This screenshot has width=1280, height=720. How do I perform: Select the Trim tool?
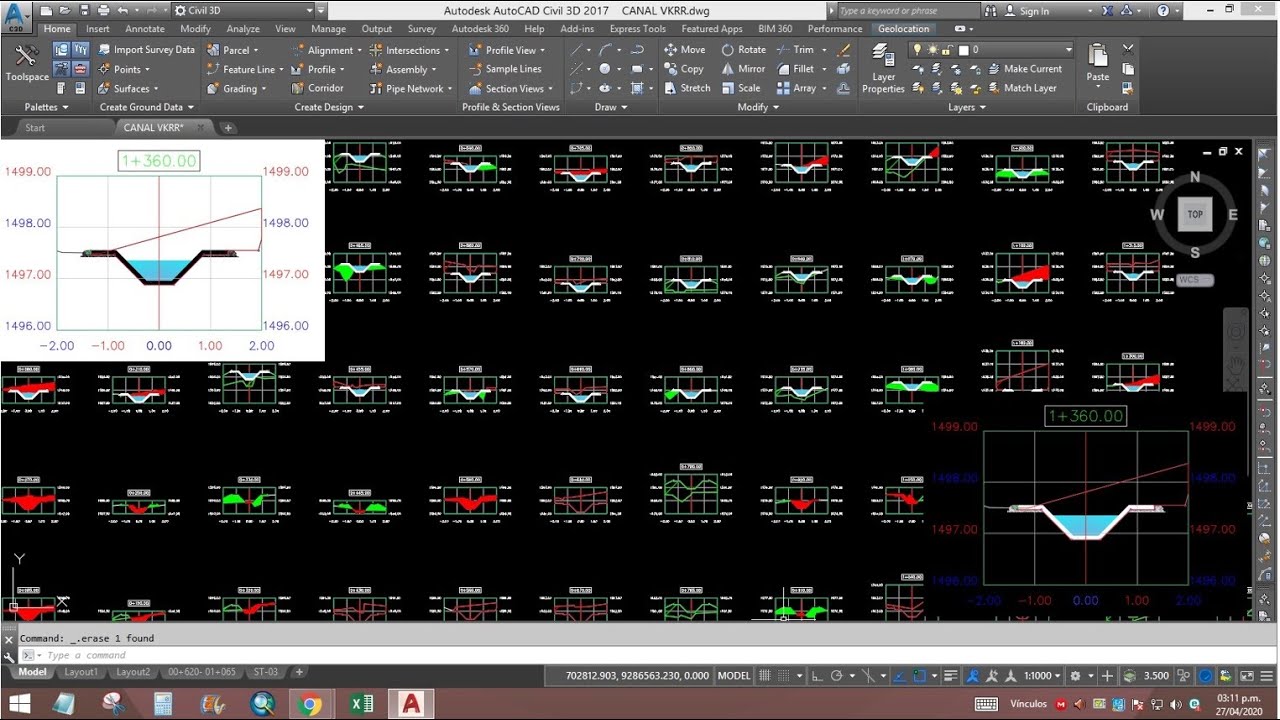795,49
